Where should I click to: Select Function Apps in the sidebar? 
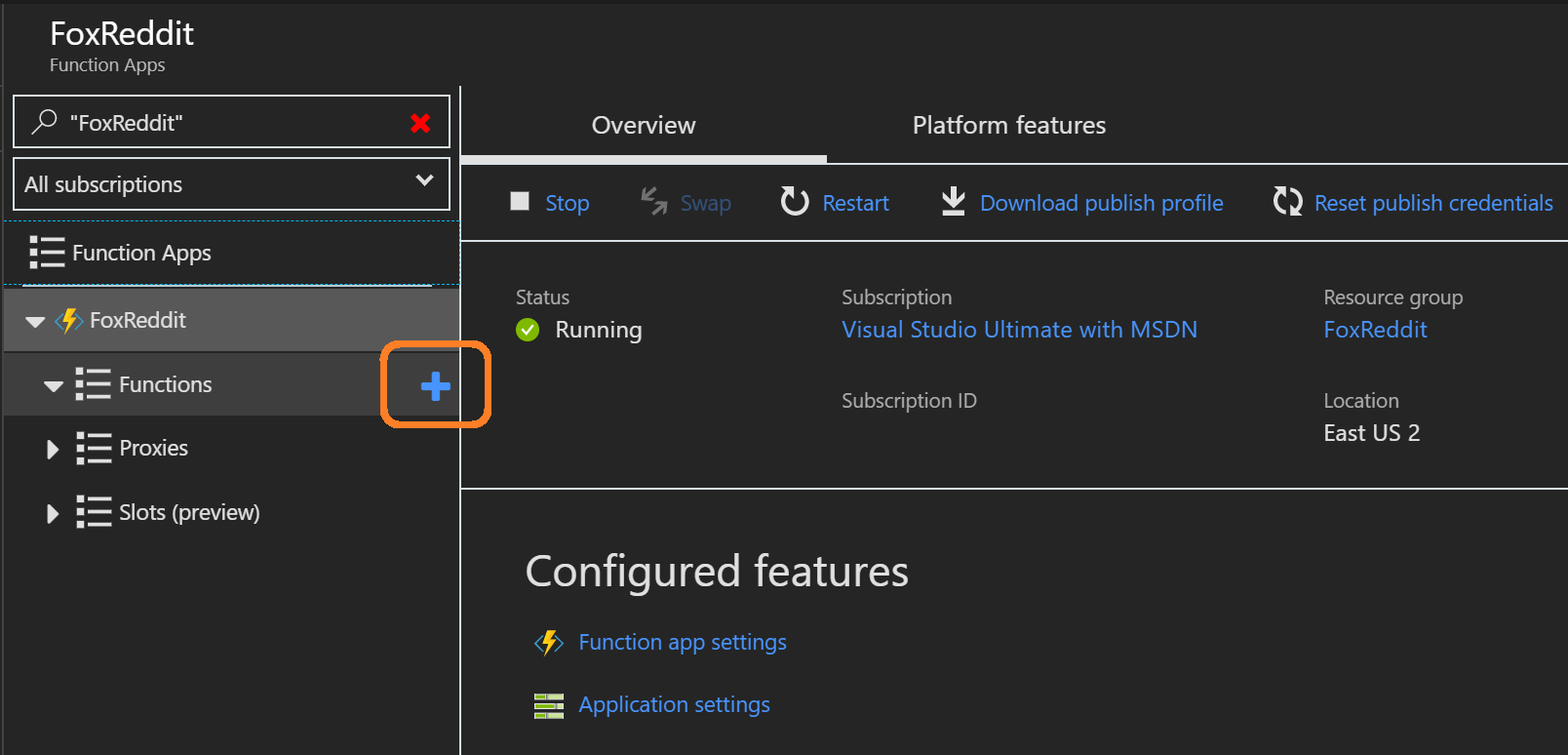click(141, 253)
